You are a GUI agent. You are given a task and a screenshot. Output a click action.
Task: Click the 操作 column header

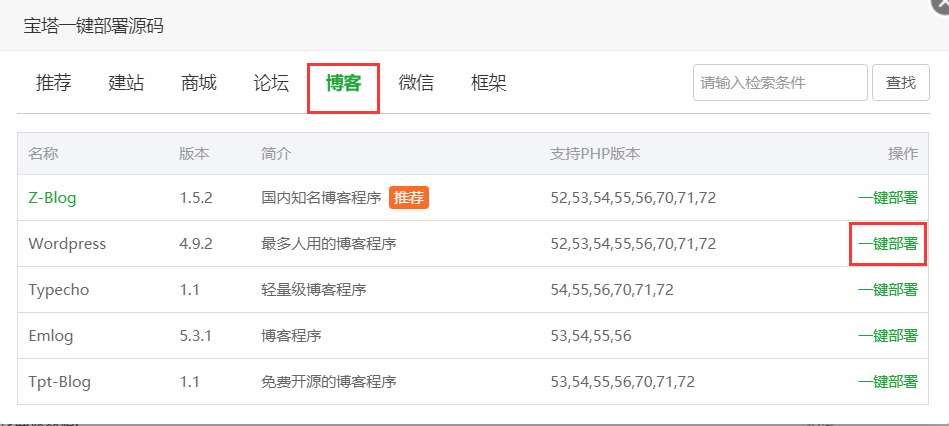(x=903, y=154)
